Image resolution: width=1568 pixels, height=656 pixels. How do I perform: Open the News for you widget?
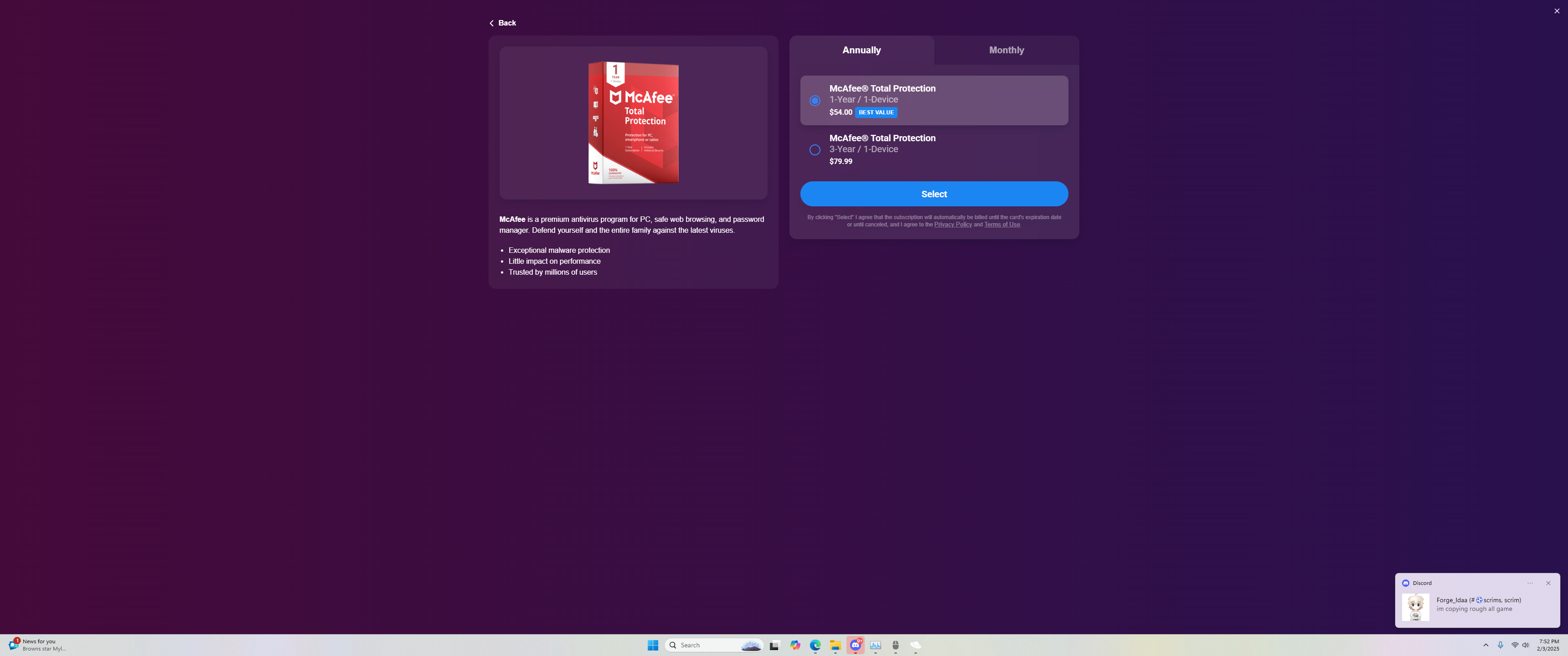(38, 645)
